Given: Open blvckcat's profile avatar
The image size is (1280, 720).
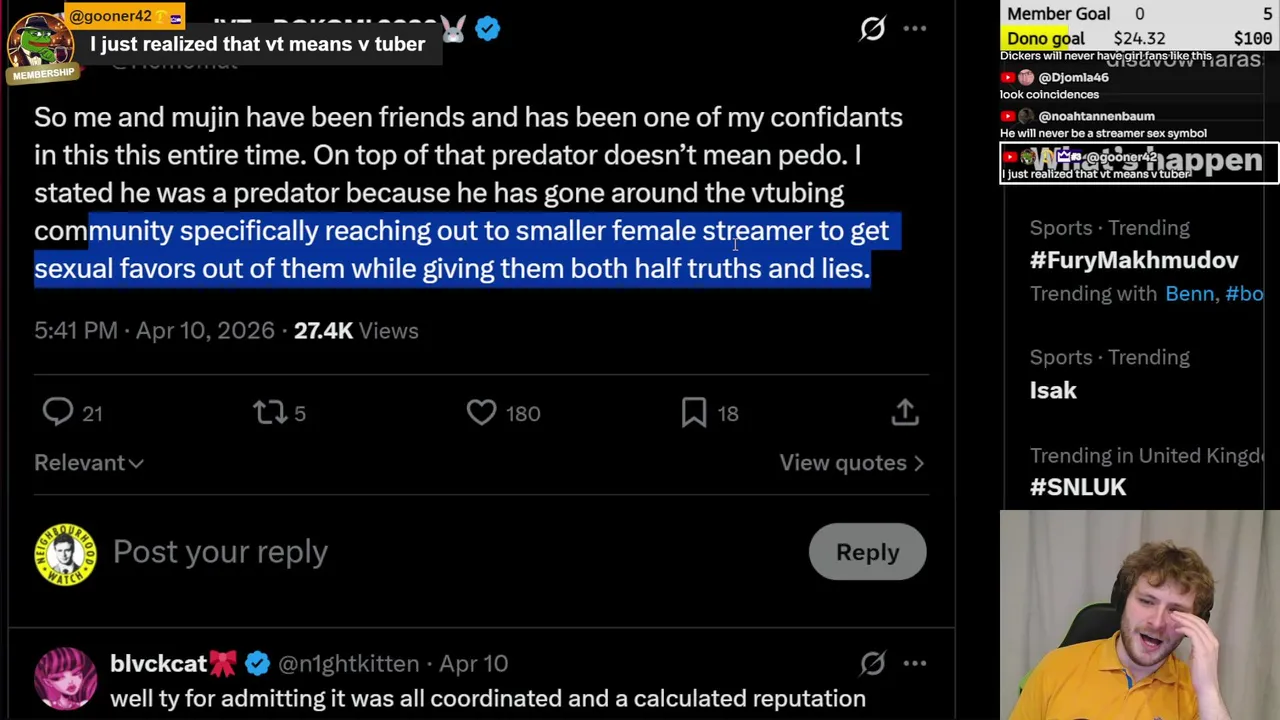Looking at the screenshot, I should click(x=66, y=677).
